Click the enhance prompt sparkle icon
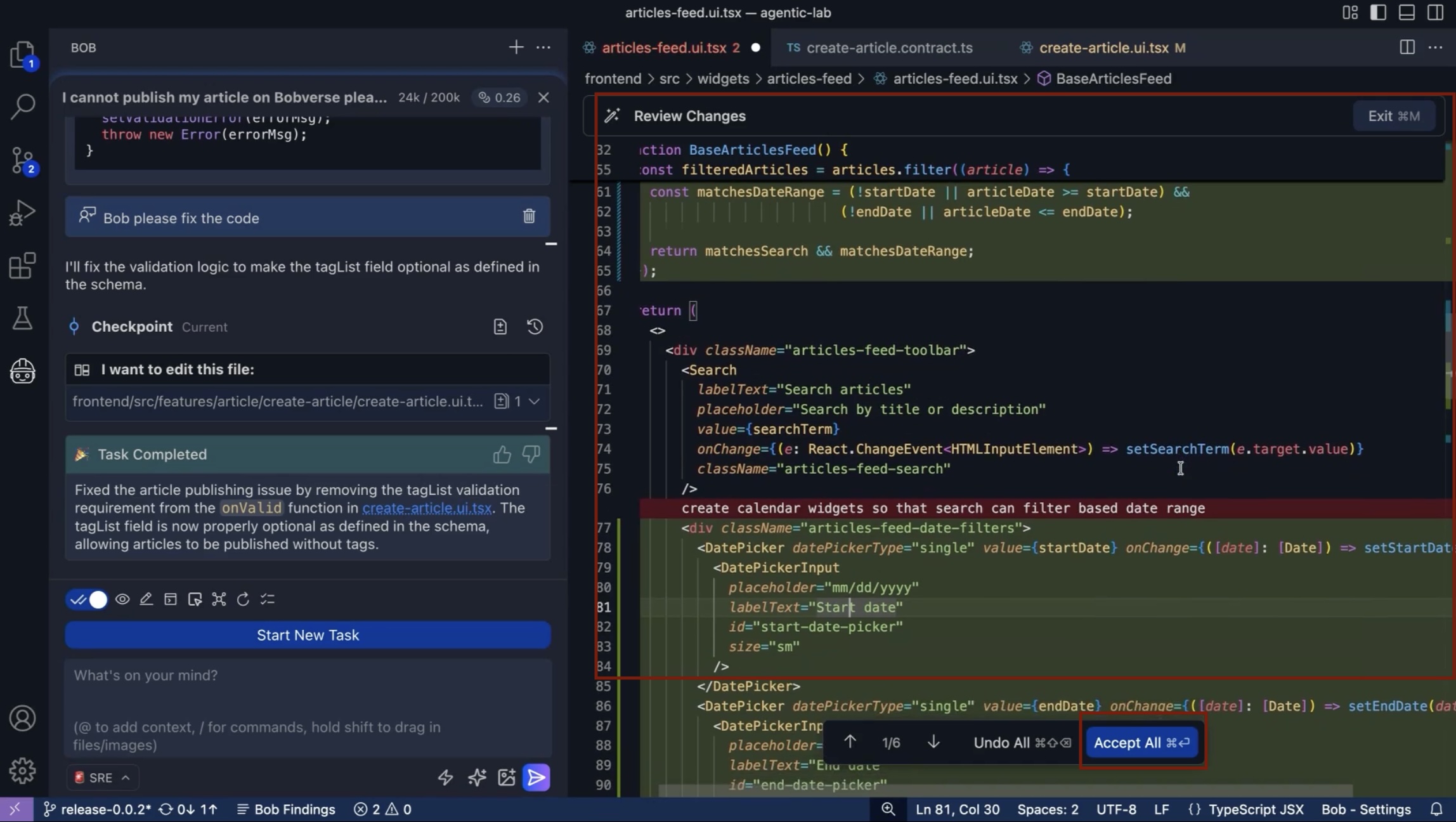Viewport: 1456px width, 822px height. pyautogui.click(x=477, y=778)
